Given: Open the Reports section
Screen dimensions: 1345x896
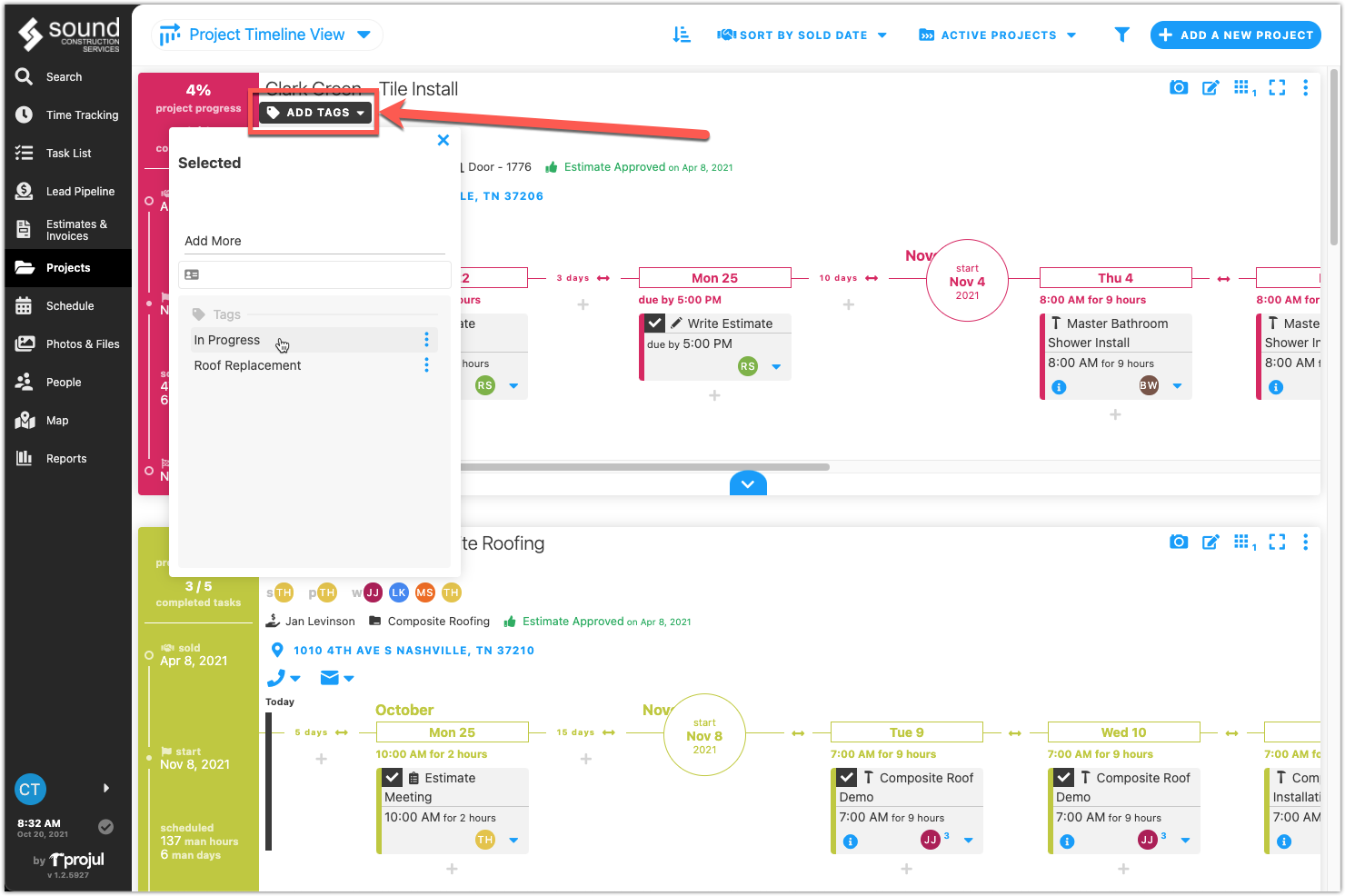Looking at the screenshot, I should 66,458.
